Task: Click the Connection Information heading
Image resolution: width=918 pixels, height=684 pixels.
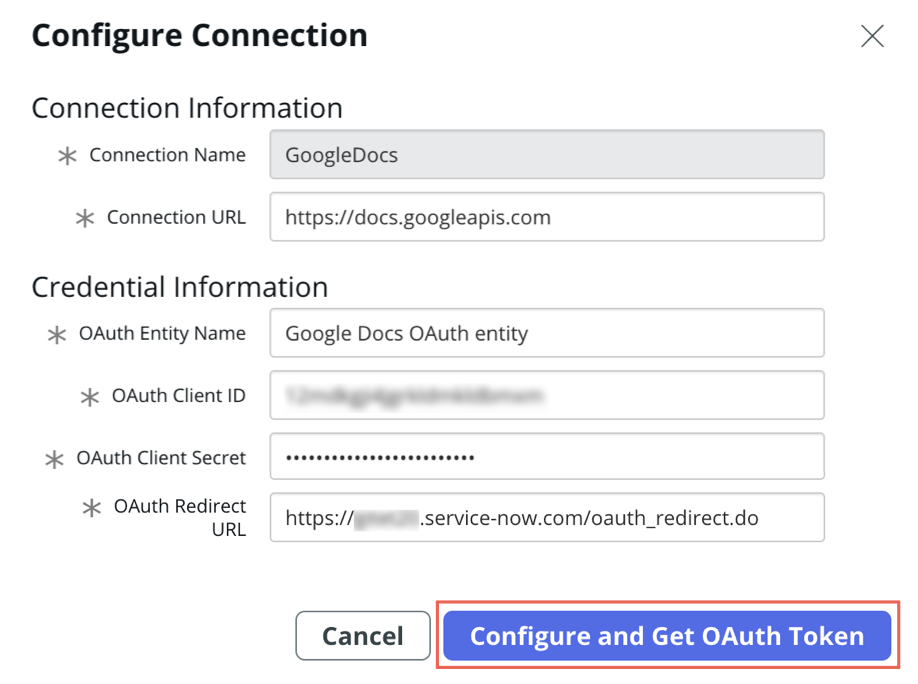Action: click(x=187, y=108)
